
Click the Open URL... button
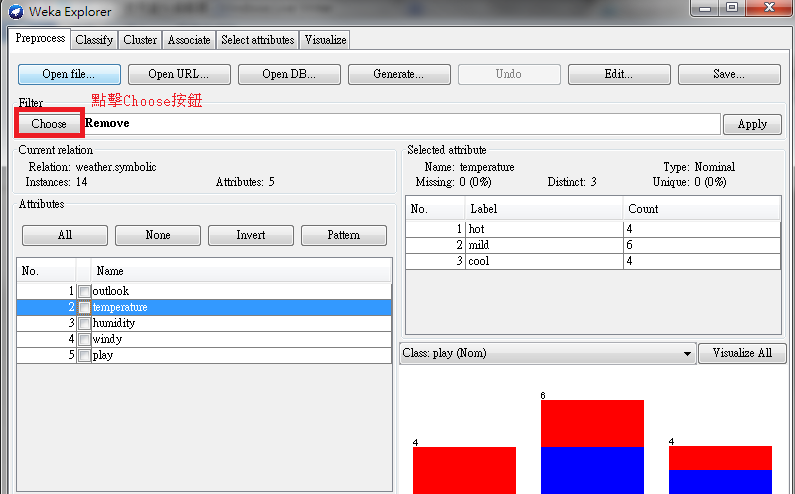(179, 74)
